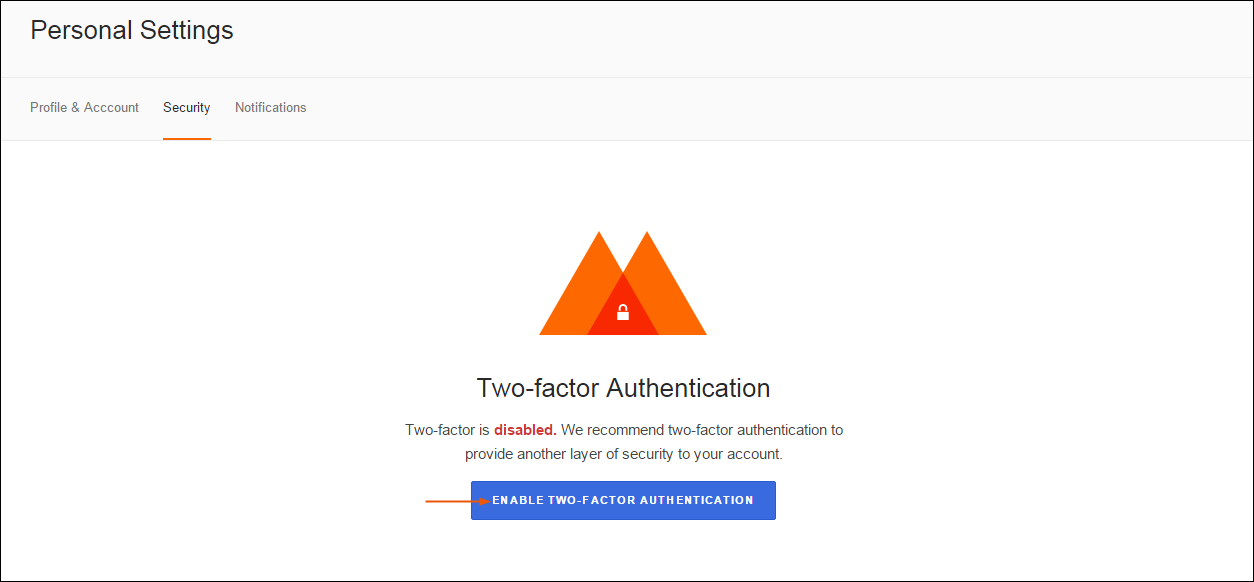
Task: Enable two-factor authentication with the blue button
Action: [623, 500]
